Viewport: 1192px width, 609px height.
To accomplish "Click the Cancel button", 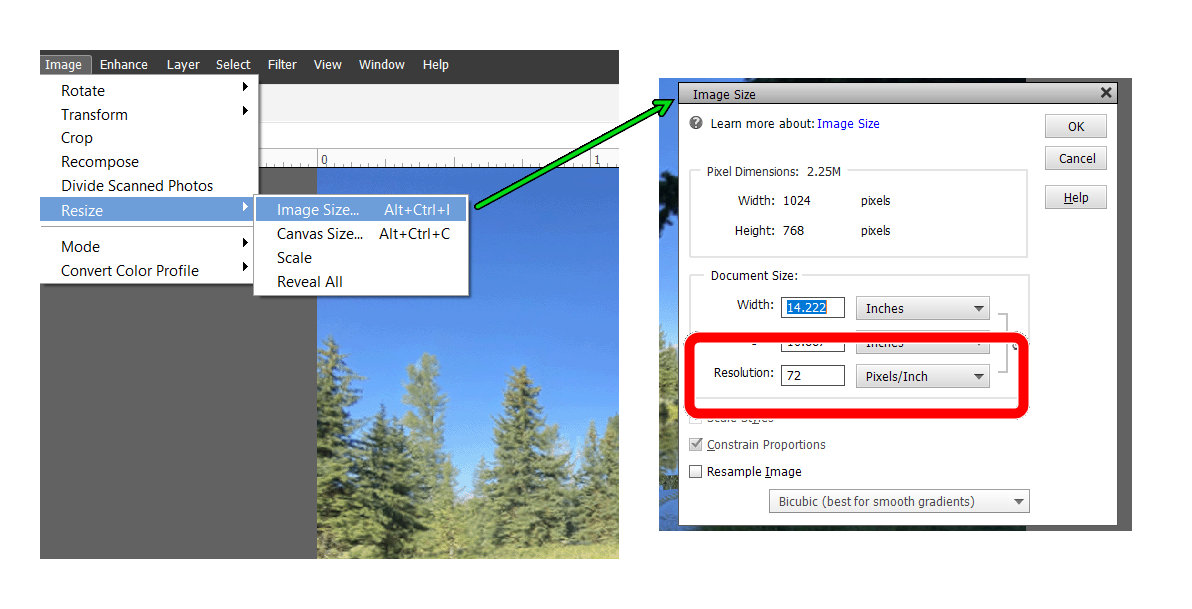I will pos(1075,158).
